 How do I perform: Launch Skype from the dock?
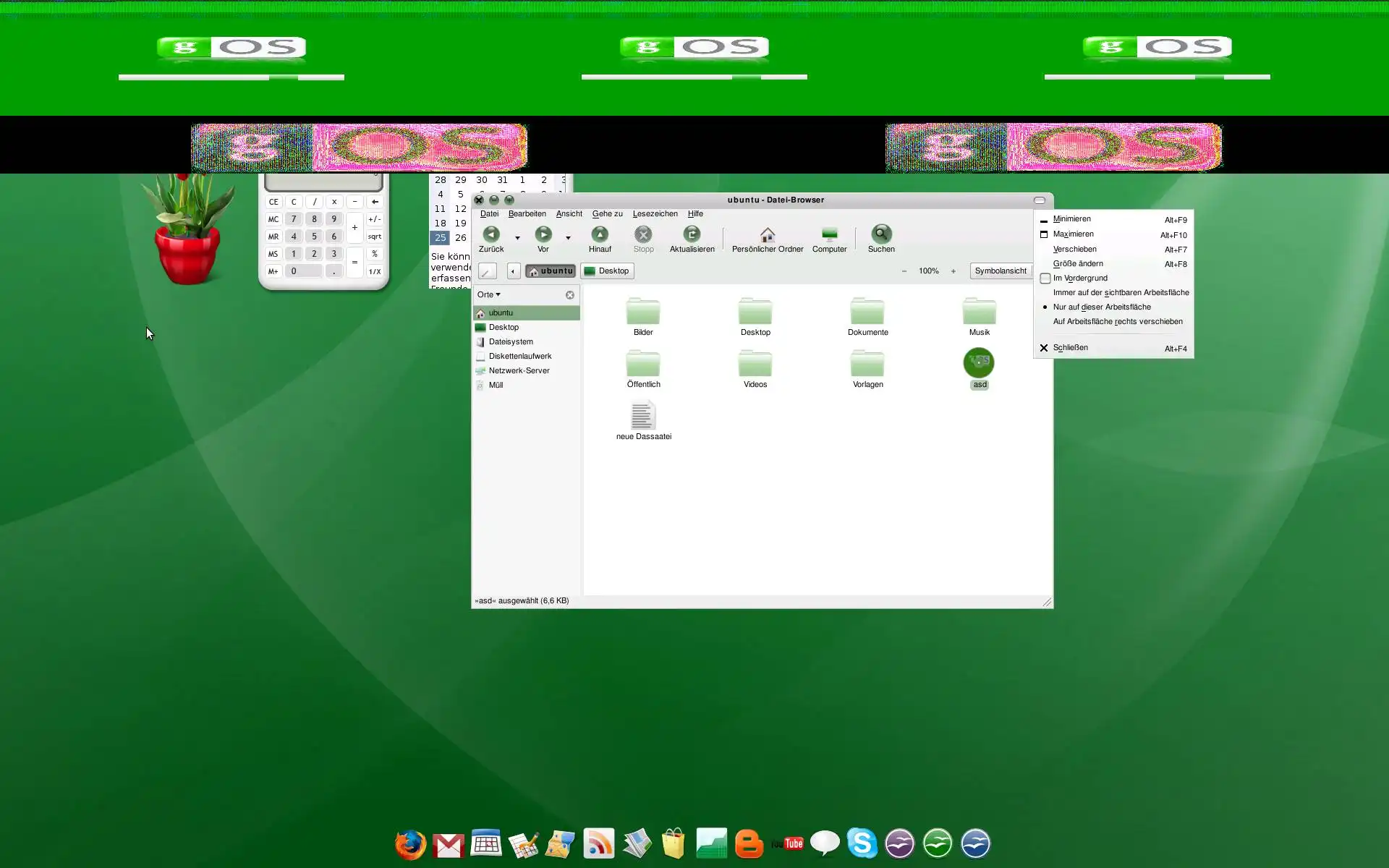pos(862,843)
